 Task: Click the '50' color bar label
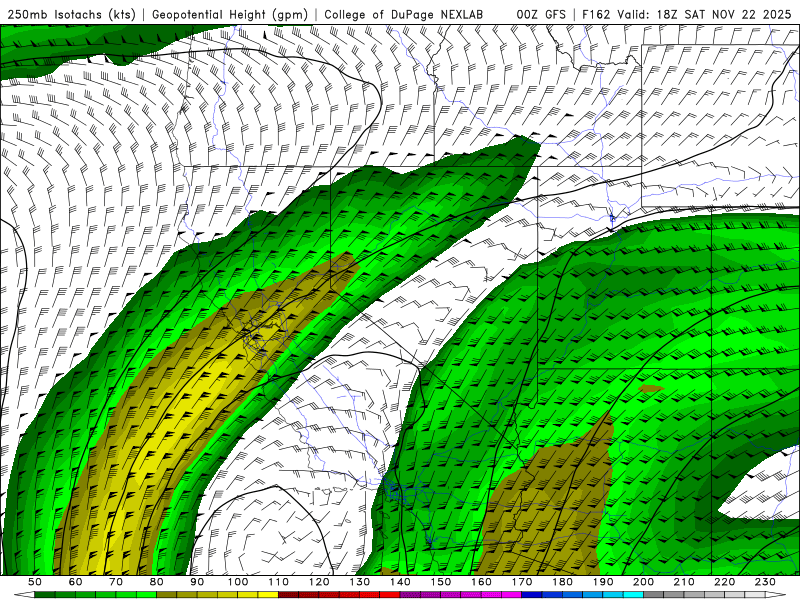click(x=34, y=582)
